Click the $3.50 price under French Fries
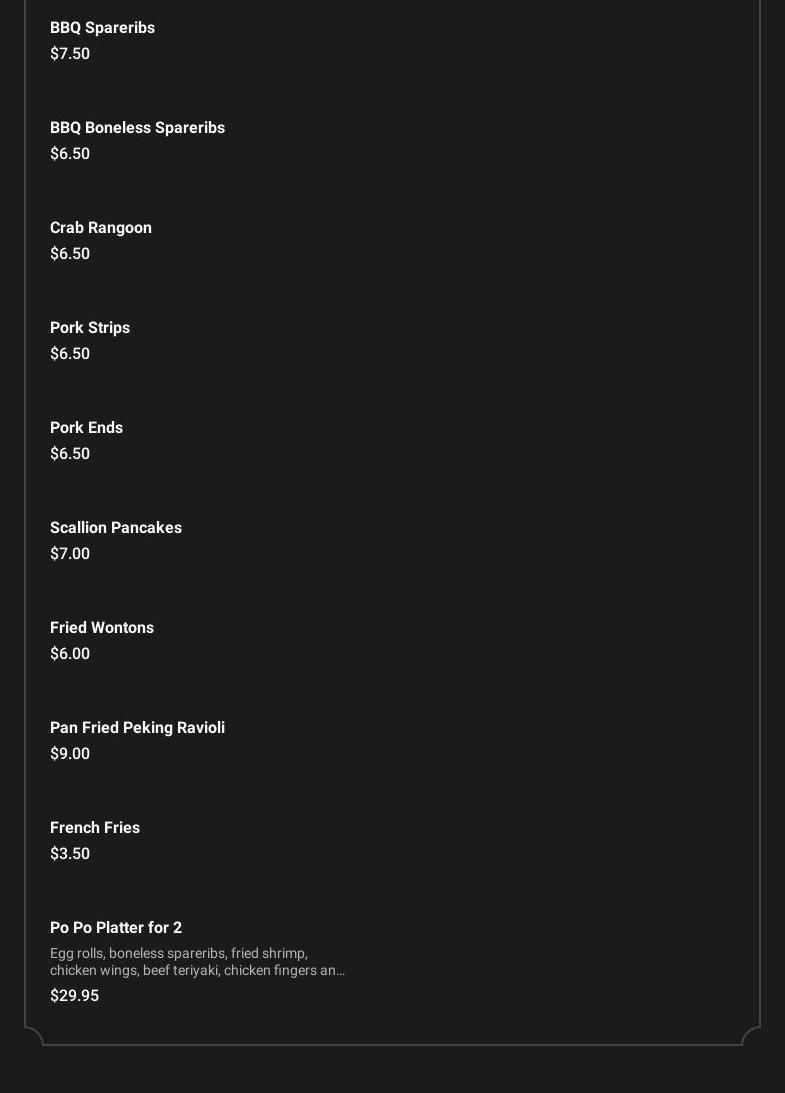 point(70,854)
